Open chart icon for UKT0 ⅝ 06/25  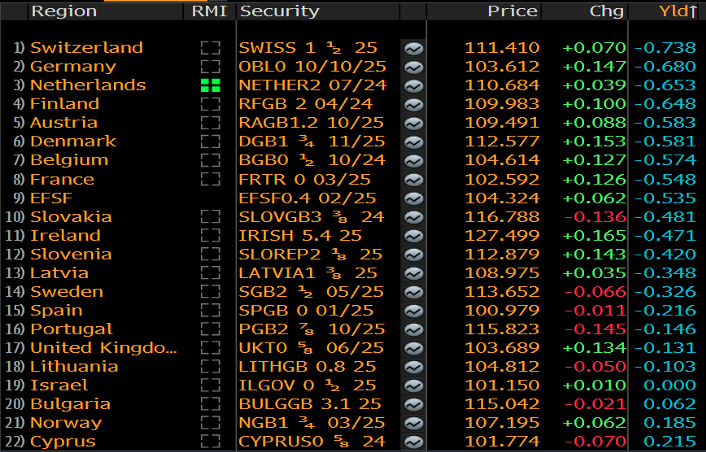[x=413, y=348]
